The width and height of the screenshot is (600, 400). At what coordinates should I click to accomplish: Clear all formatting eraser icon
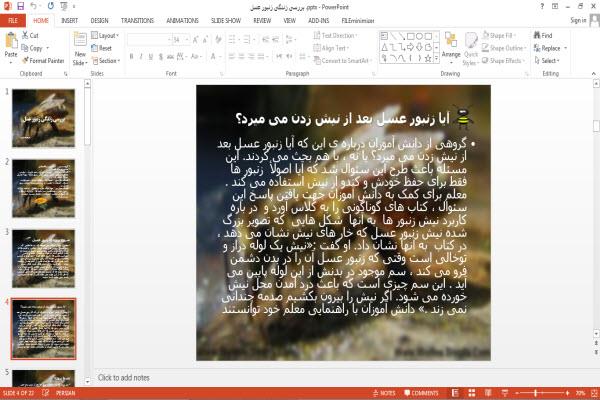pyautogui.click(x=218, y=39)
